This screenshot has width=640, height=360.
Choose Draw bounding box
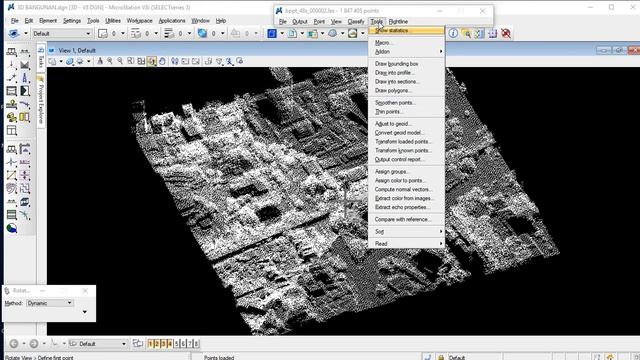(x=406, y=64)
